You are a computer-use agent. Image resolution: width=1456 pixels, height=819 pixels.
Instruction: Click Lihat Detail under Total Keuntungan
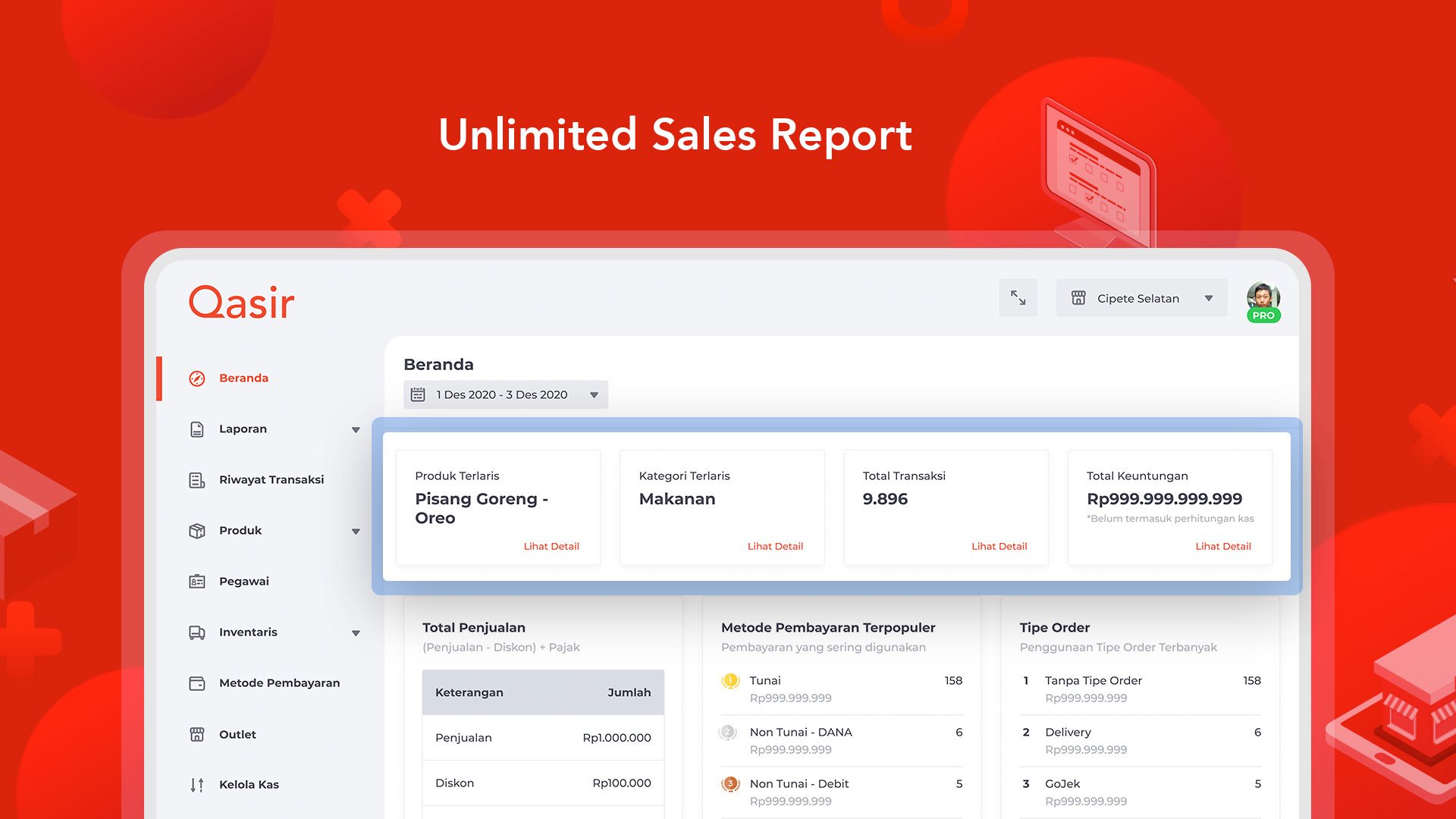click(1222, 546)
